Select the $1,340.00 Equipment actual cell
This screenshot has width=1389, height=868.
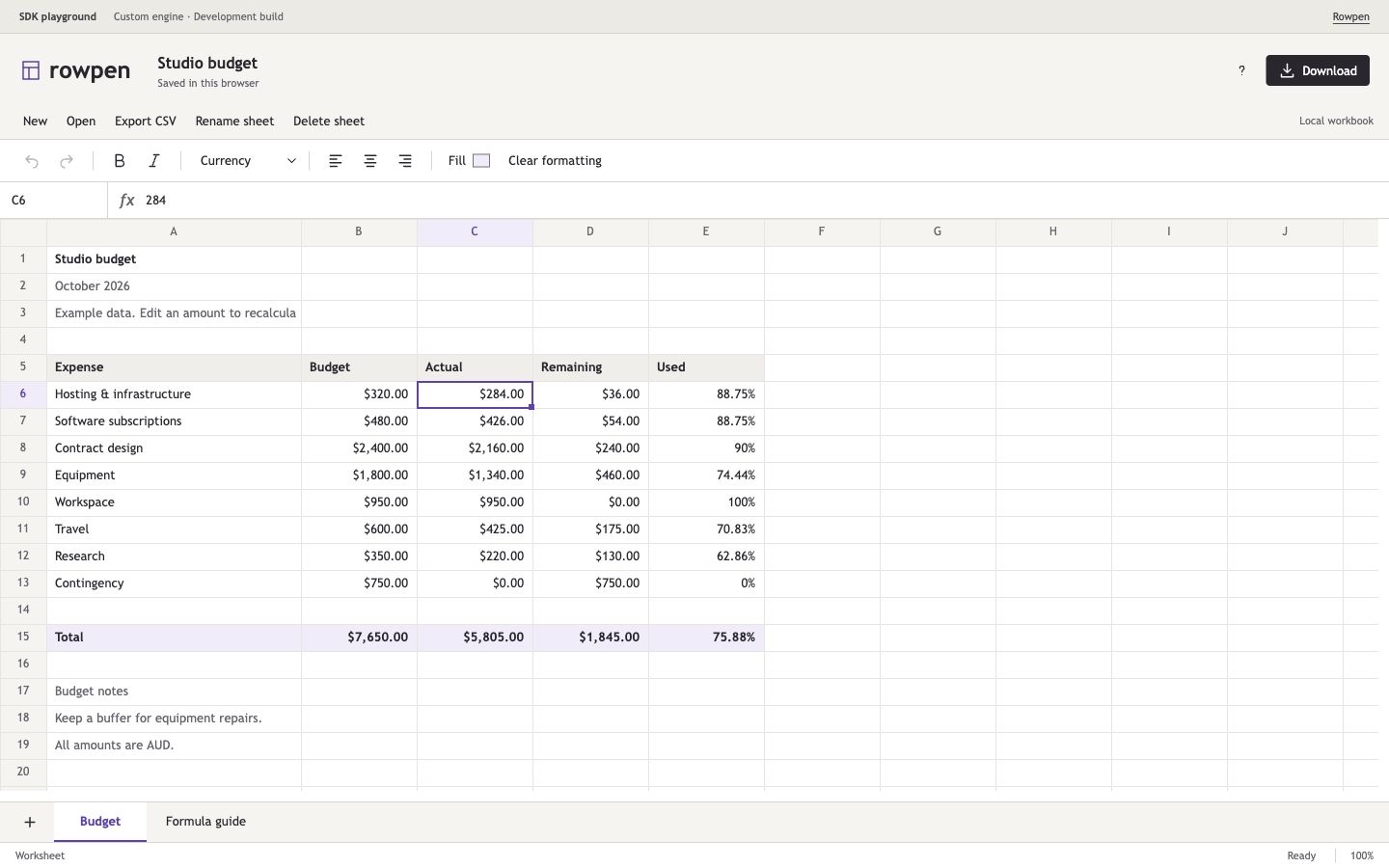[475, 475]
